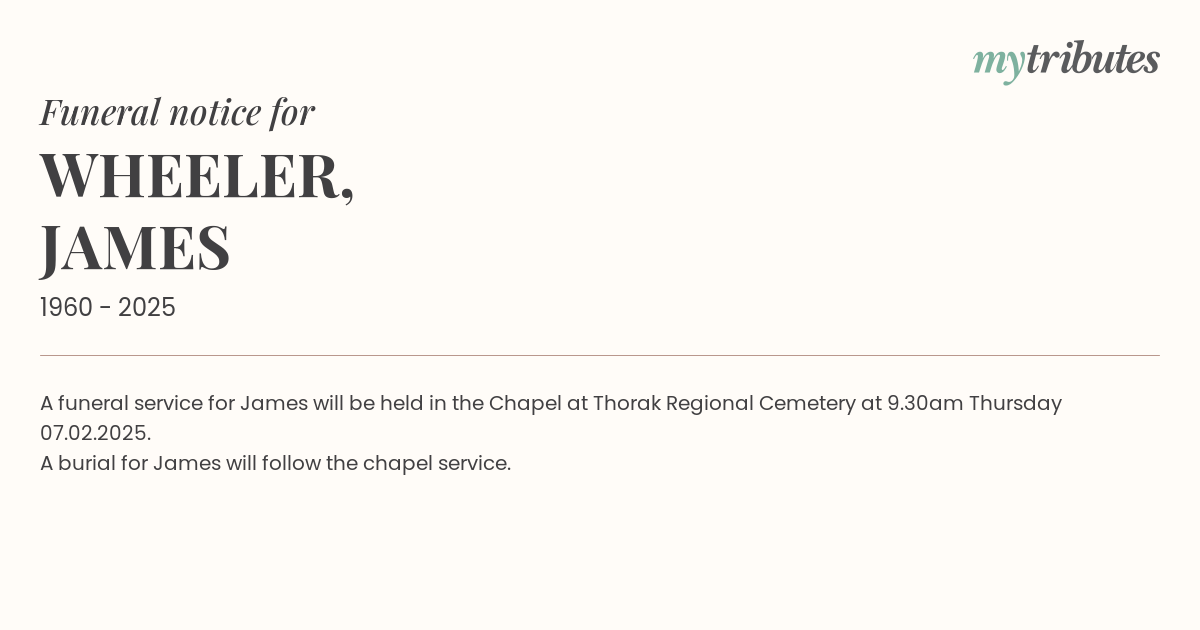
Task: Click the service date 07.02.2025
Action: 95,433
